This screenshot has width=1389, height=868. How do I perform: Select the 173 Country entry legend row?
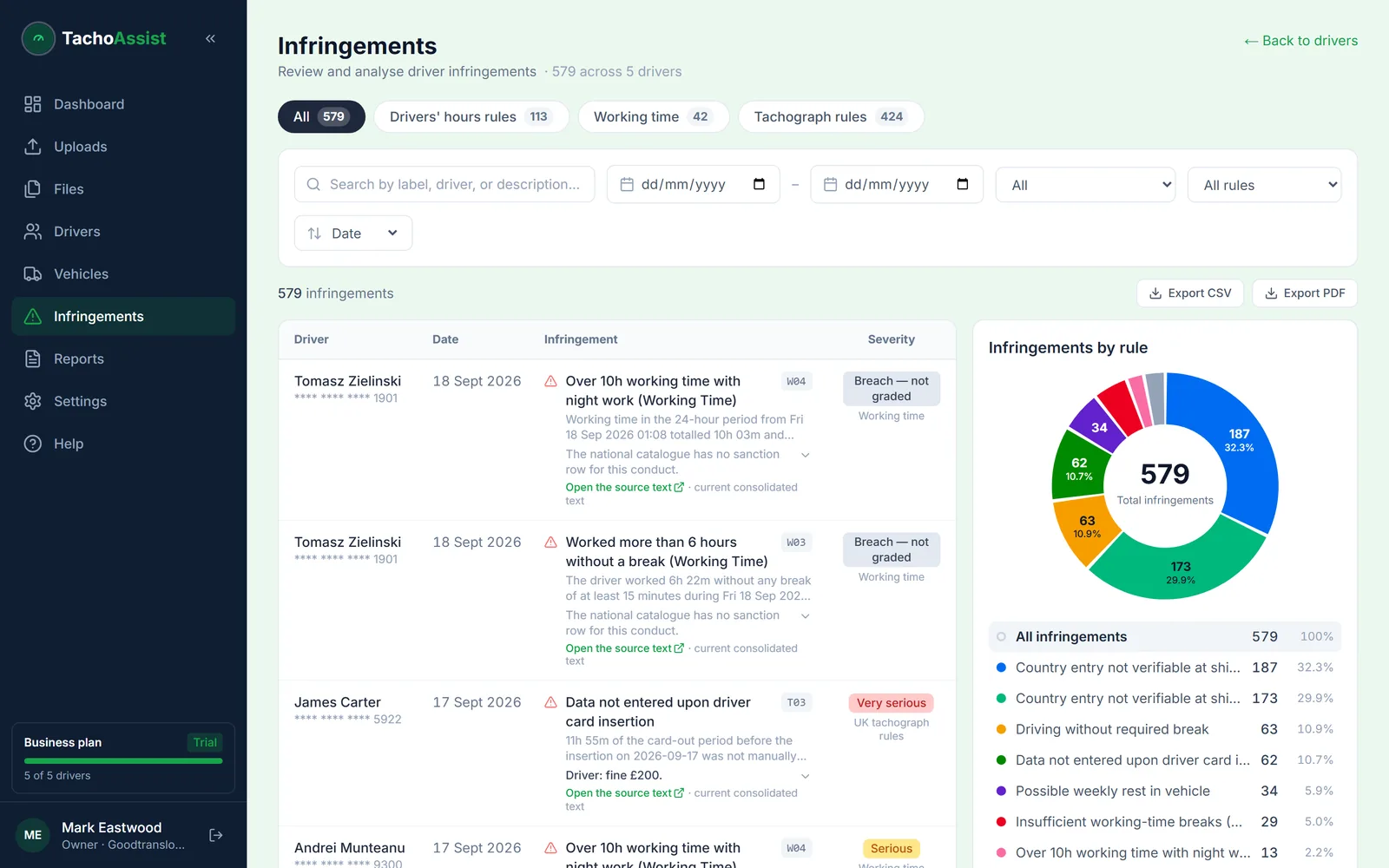1165,699
